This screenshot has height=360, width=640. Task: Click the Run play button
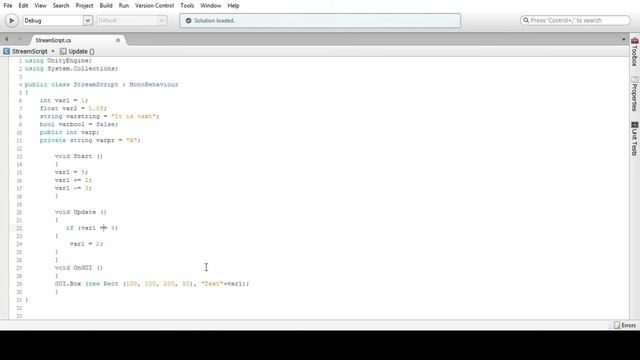tap(11, 20)
